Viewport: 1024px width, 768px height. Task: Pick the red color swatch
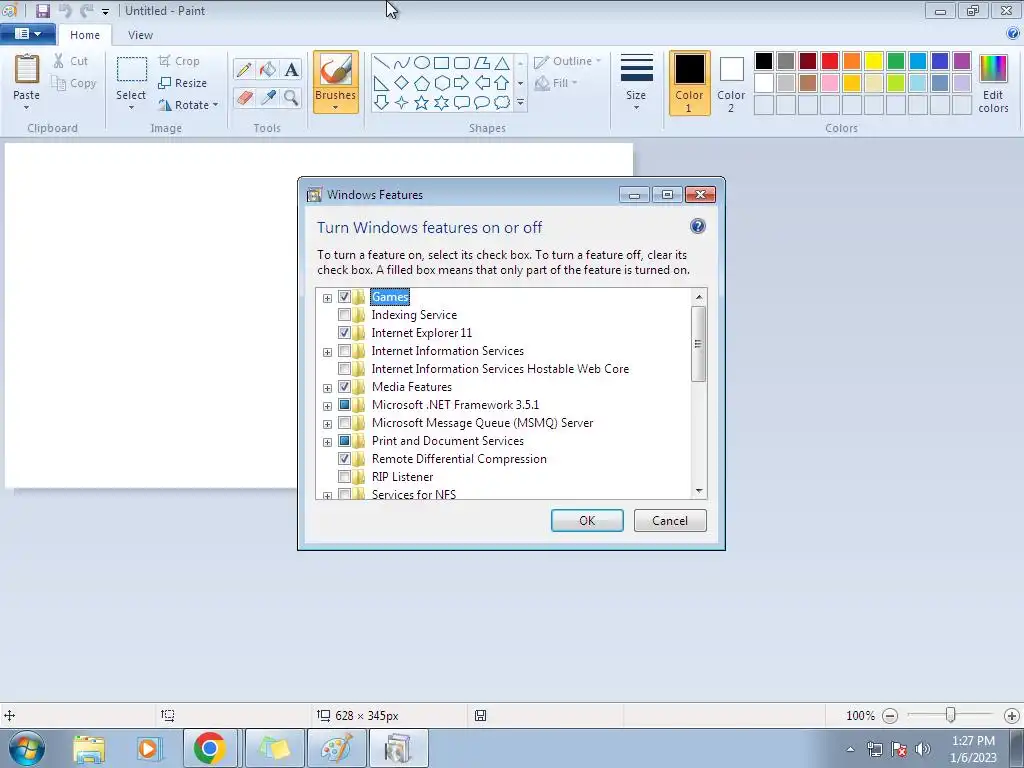click(830, 61)
